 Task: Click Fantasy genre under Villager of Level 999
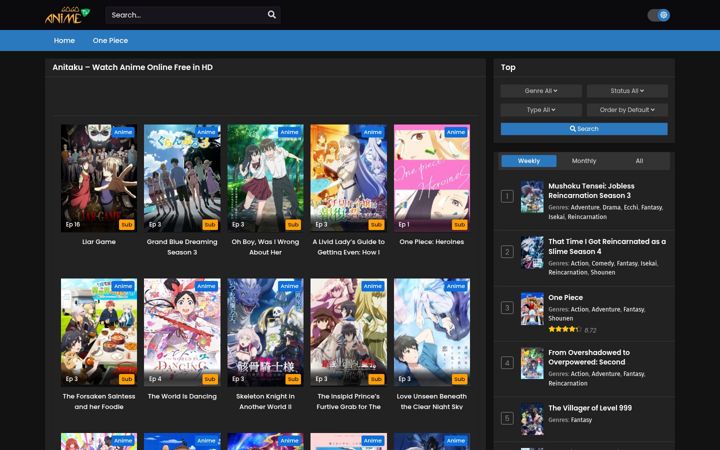click(581, 420)
